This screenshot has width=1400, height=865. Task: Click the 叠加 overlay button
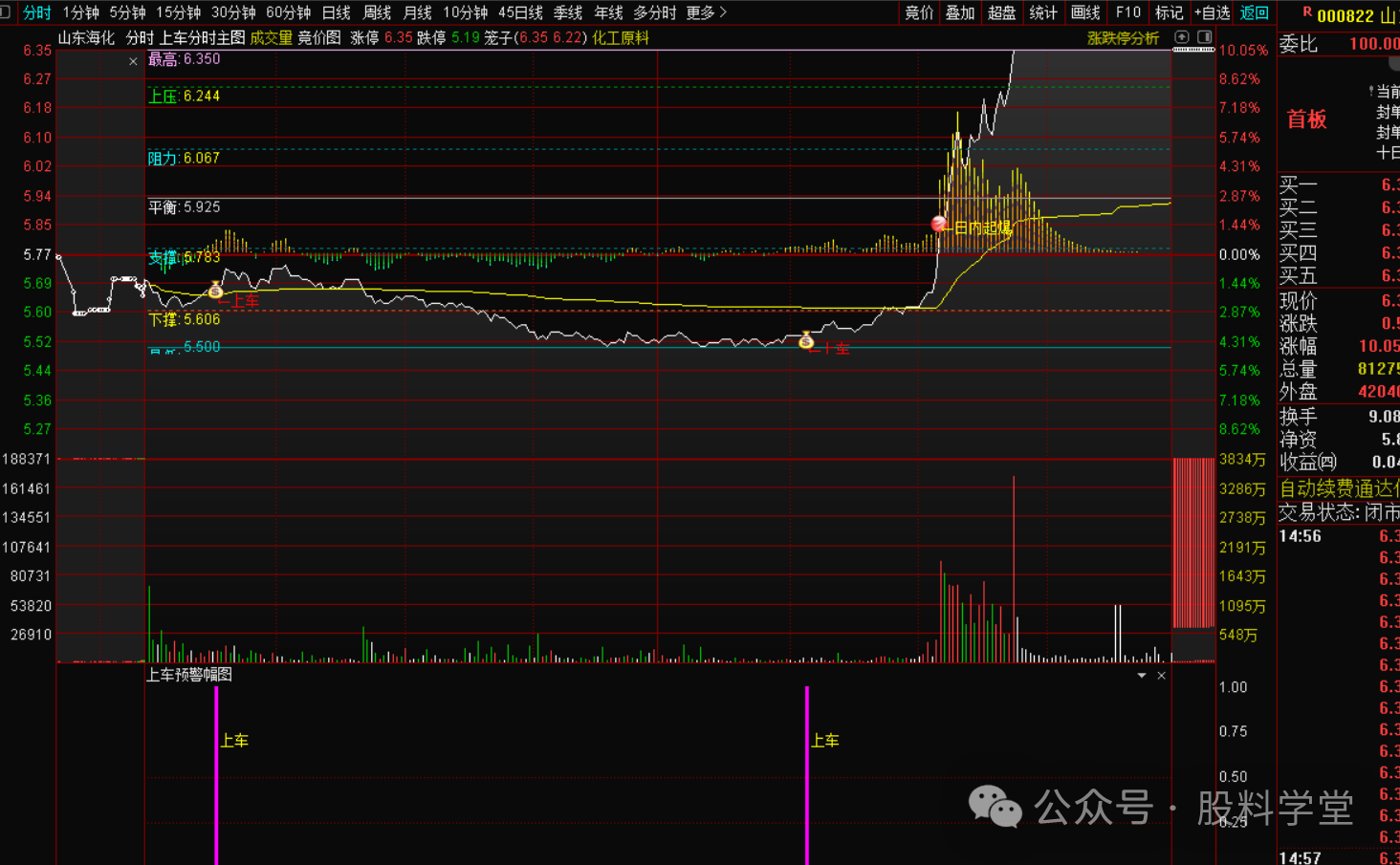(959, 12)
